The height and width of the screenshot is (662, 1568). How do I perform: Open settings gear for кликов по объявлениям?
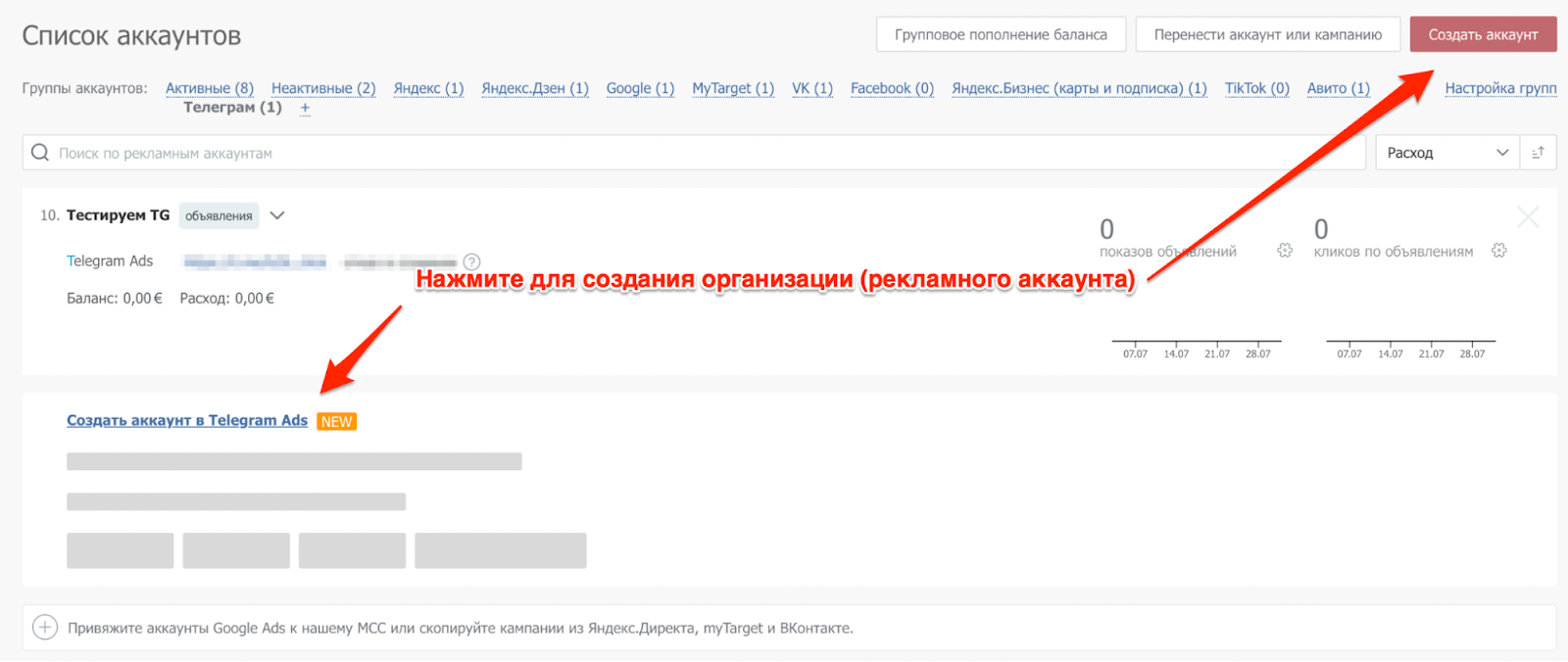pyautogui.click(x=1498, y=251)
